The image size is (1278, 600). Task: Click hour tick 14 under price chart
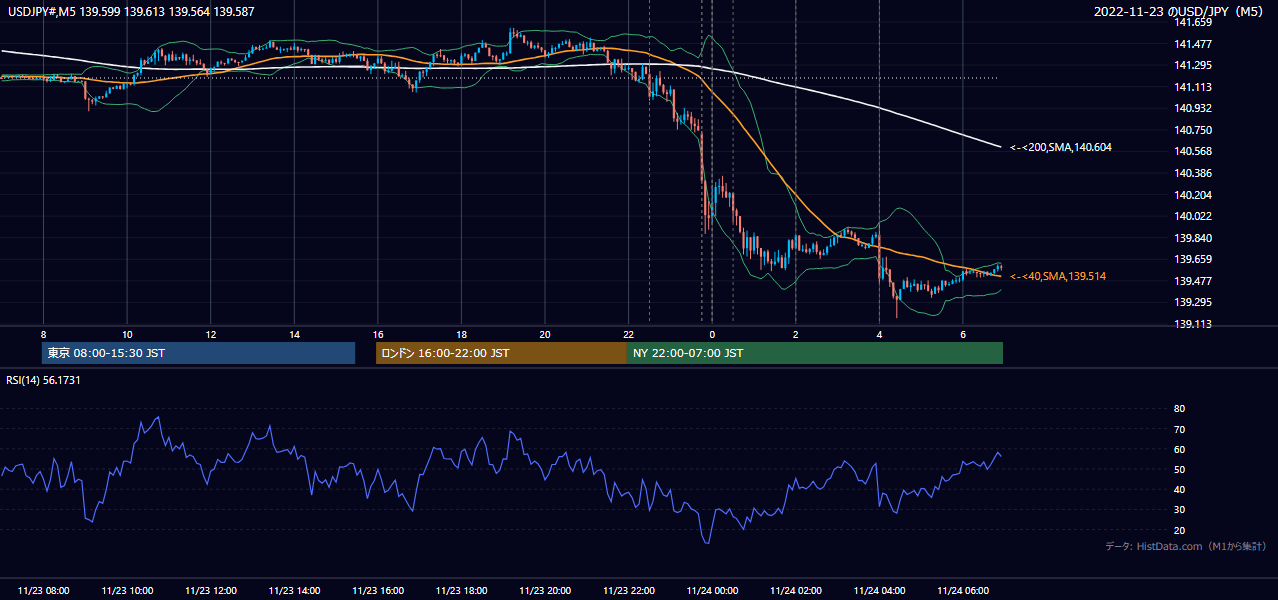click(294, 334)
